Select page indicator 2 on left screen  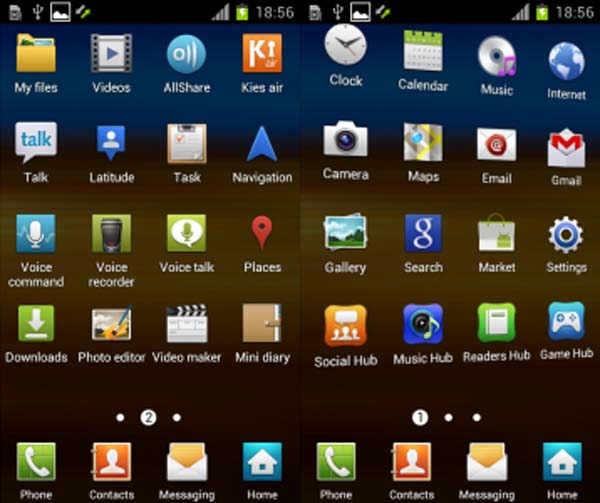pos(148,417)
